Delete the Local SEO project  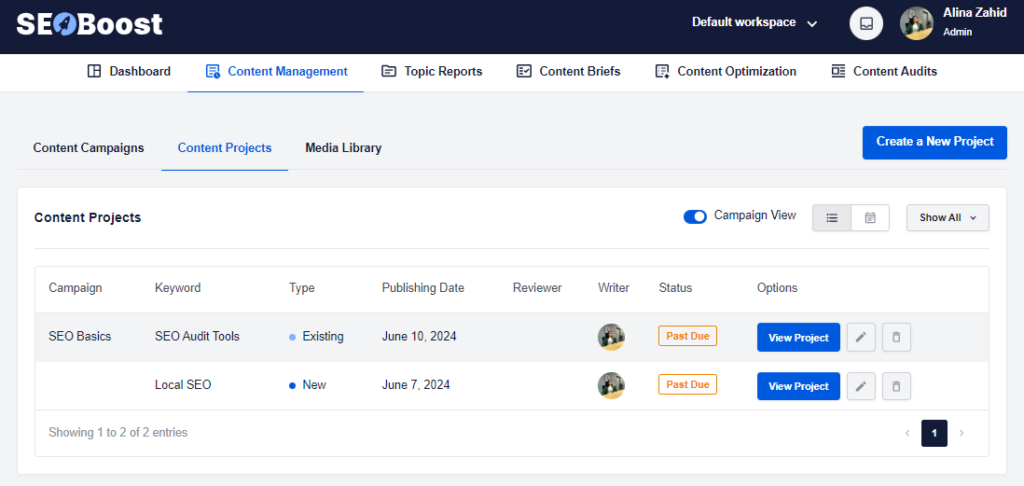click(x=896, y=386)
